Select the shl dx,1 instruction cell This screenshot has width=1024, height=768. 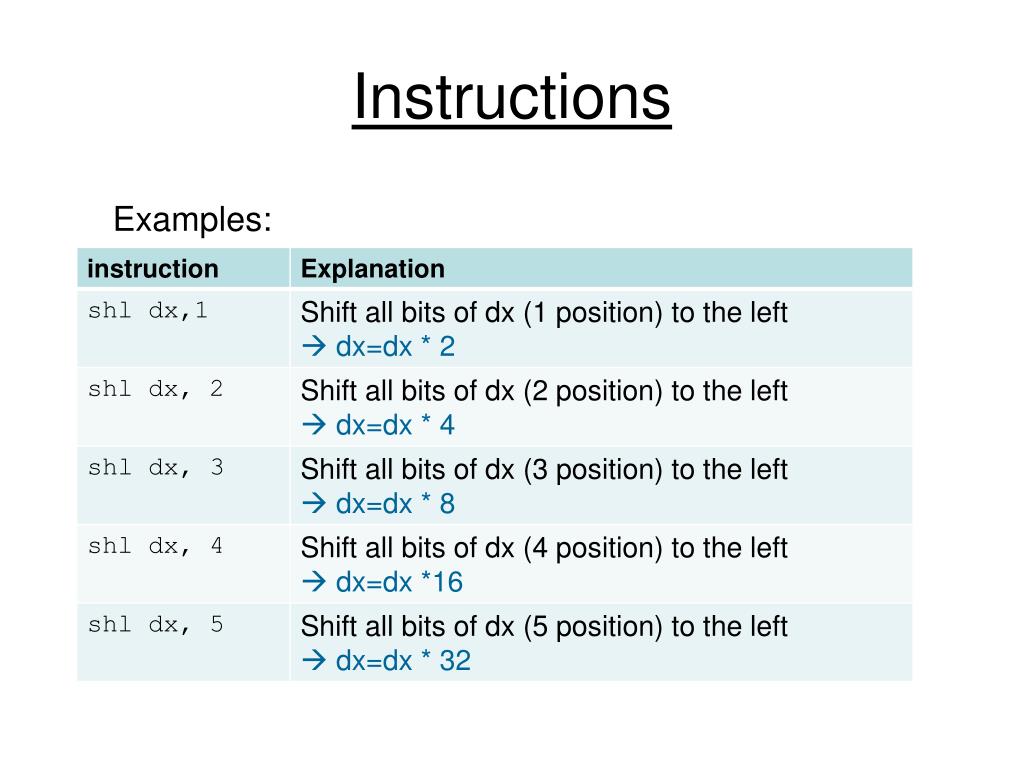coord(184,328)
